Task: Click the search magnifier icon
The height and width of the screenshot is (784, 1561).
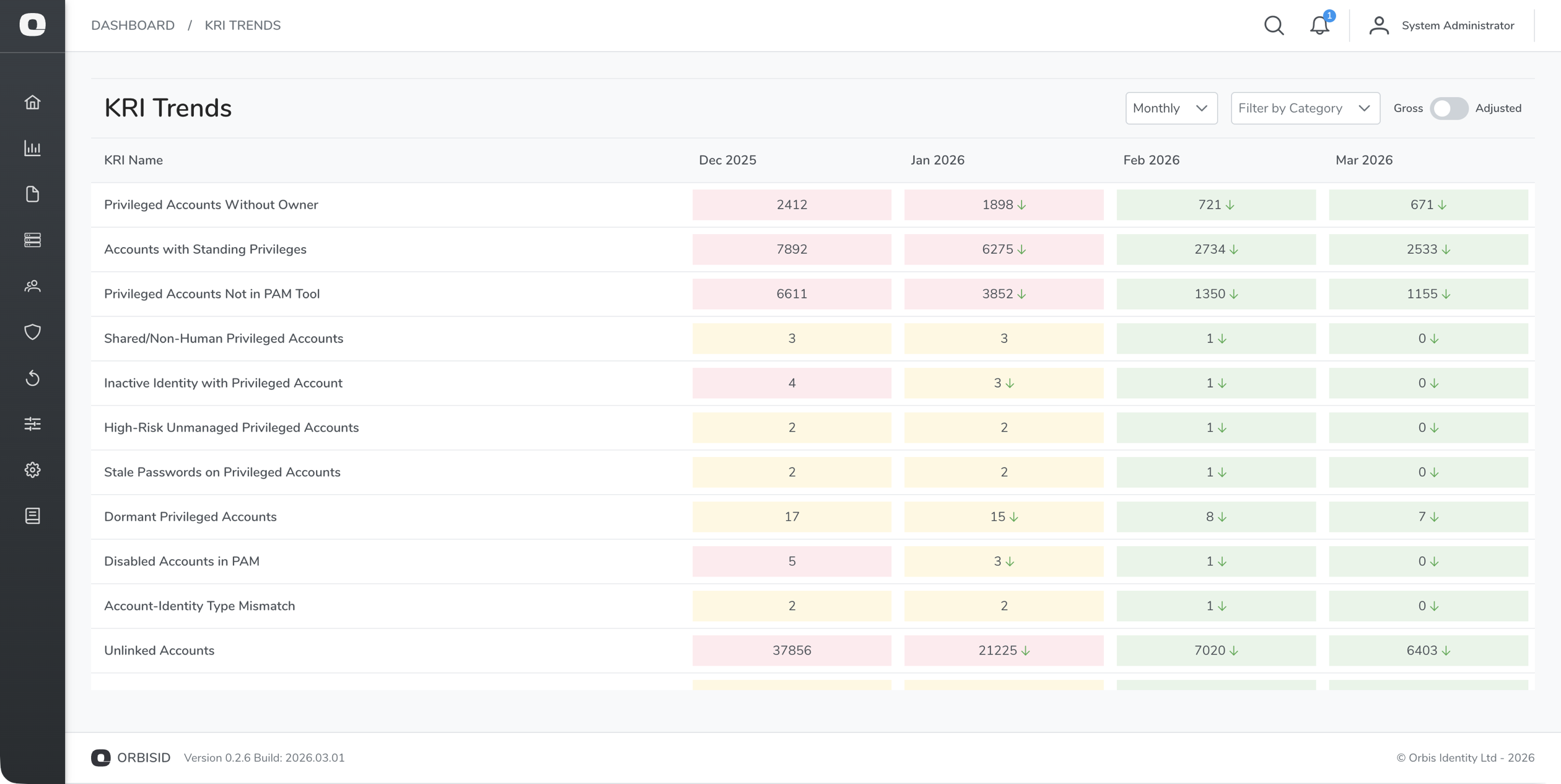Action: coord(1274,25)
